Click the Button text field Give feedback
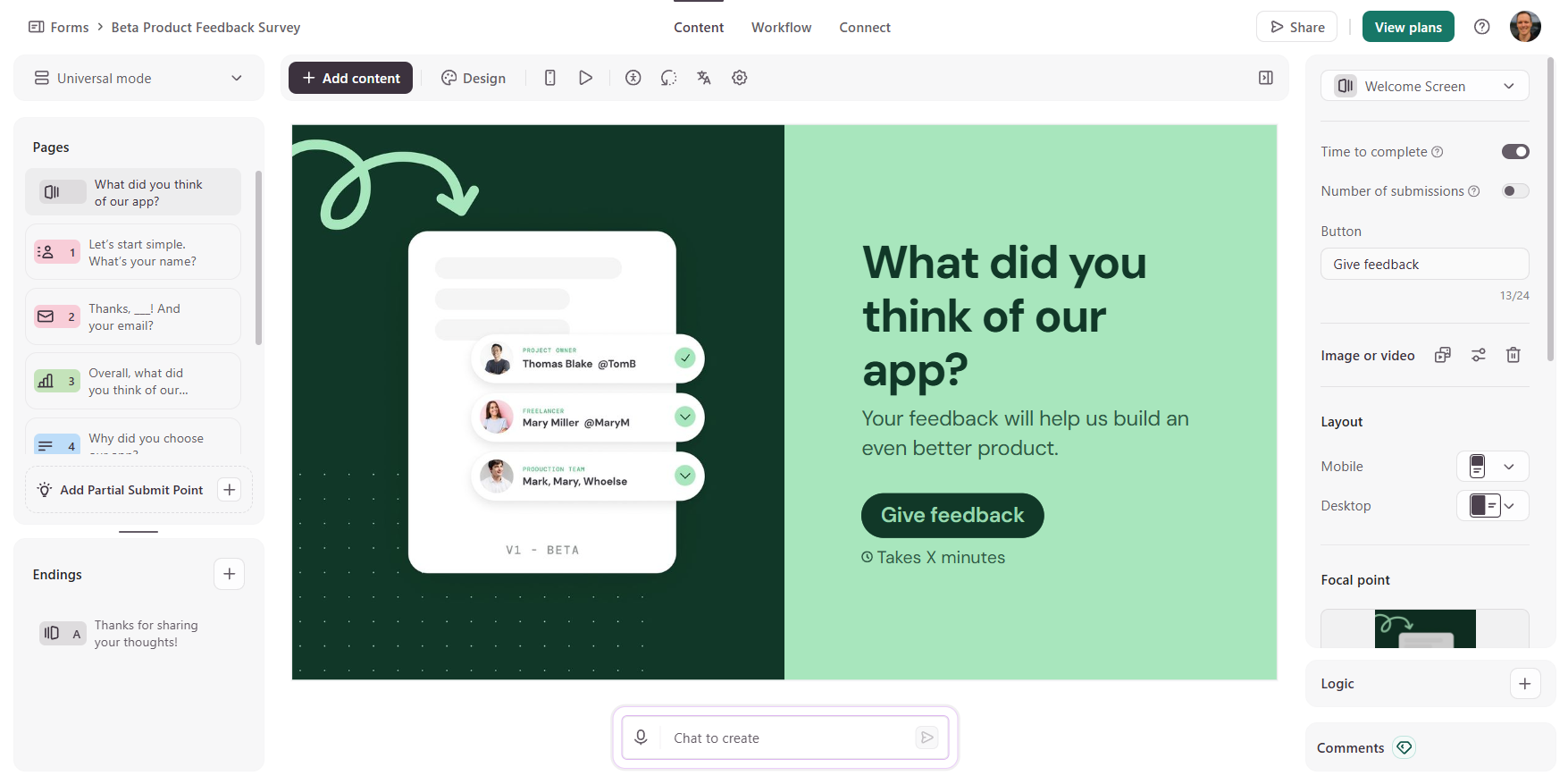Viewport: 1568px width, 784px height. [x=1425, y=264]
